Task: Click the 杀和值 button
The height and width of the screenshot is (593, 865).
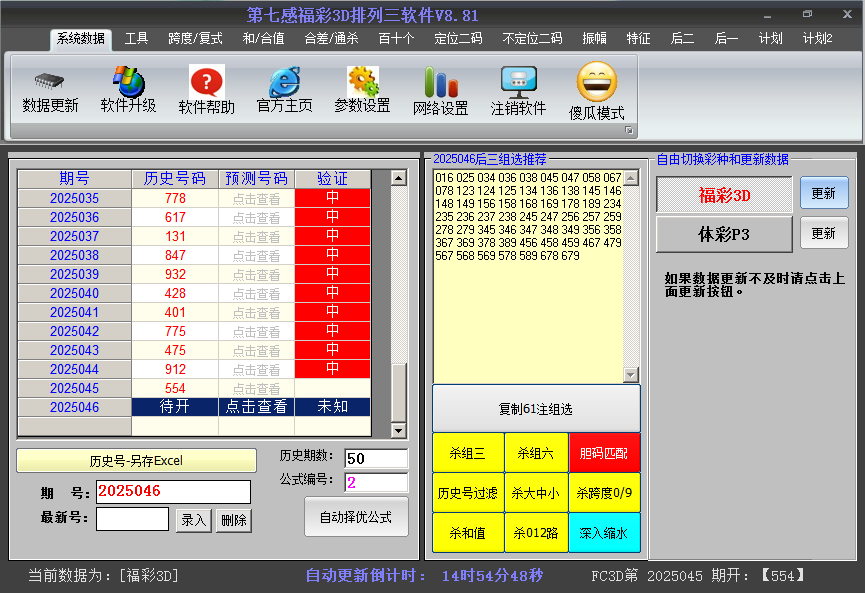Action: click(468, 533)
